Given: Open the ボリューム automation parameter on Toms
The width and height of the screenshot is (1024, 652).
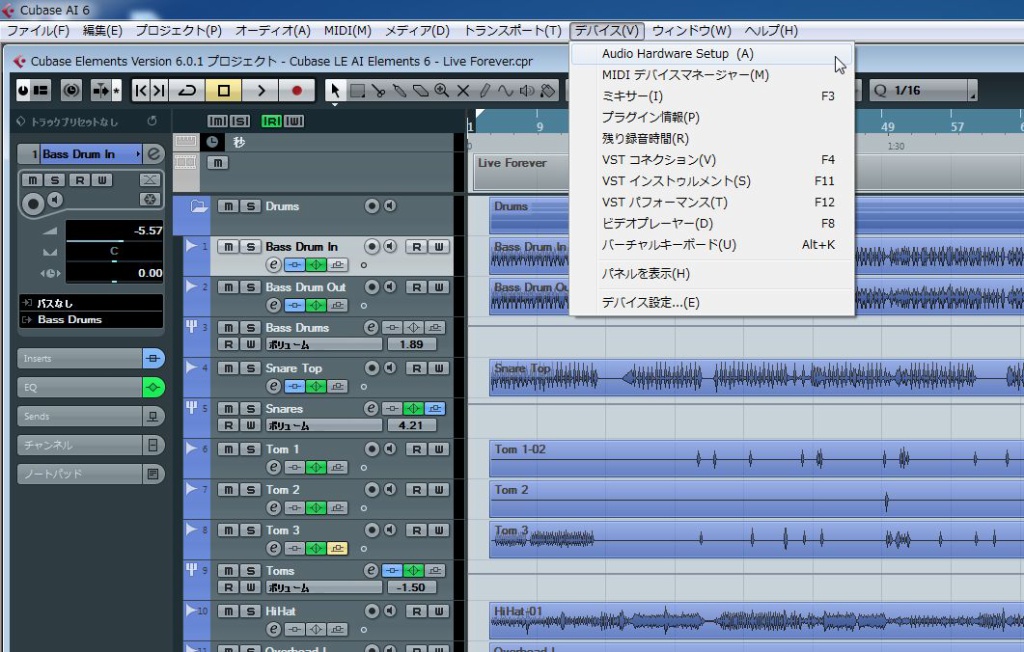Looking at the screenshot, I should point(323,587).
